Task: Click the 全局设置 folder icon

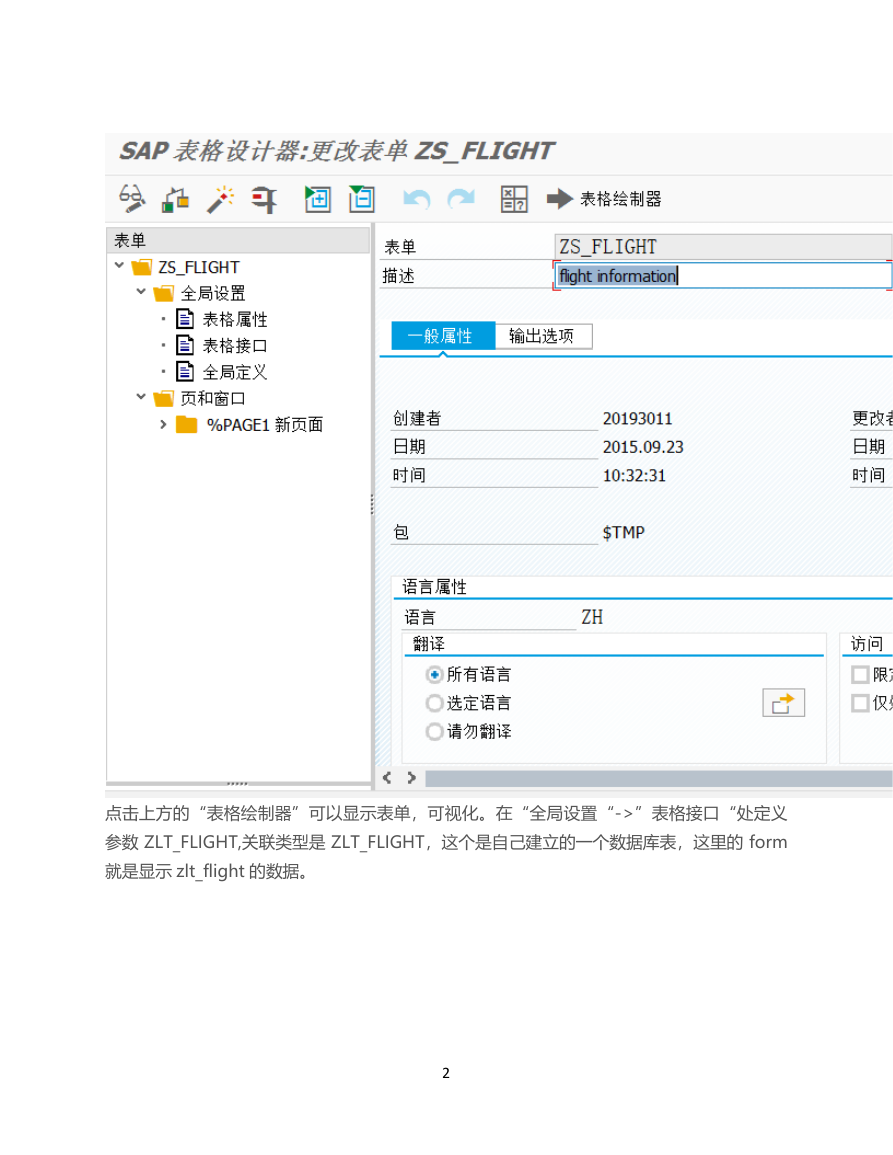Action: pos(164,293)
